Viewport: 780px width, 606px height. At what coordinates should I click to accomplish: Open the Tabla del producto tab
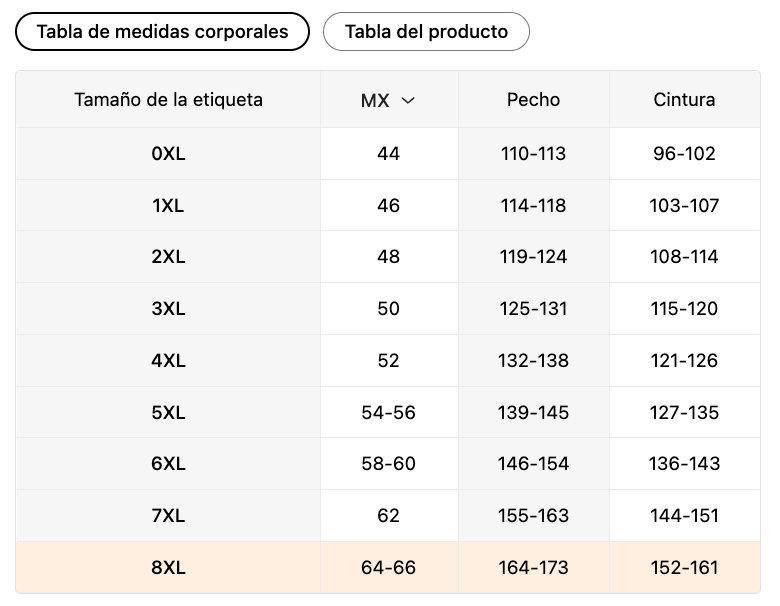[426, 32]
